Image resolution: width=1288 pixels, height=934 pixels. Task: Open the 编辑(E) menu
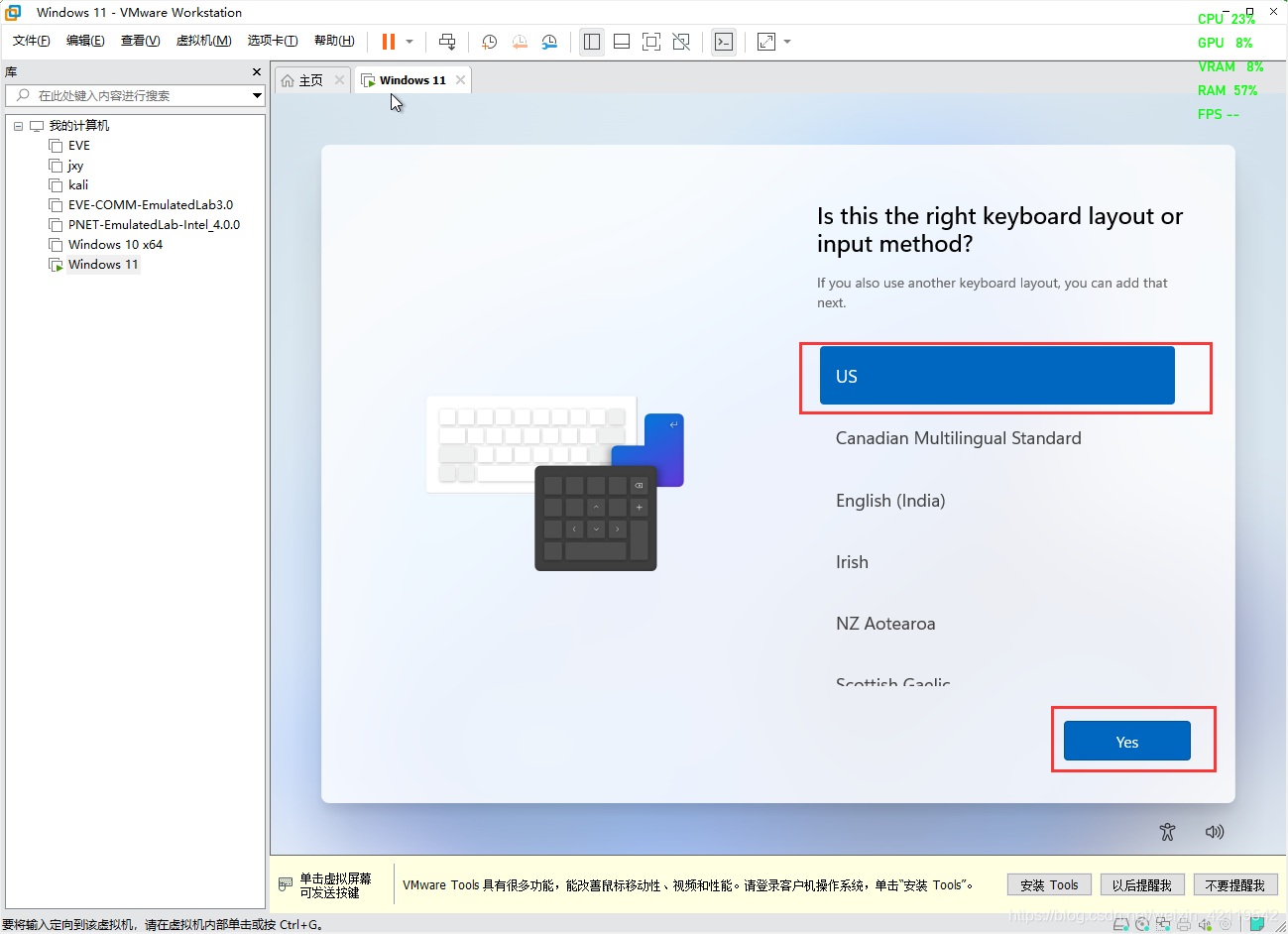[85, 41]
